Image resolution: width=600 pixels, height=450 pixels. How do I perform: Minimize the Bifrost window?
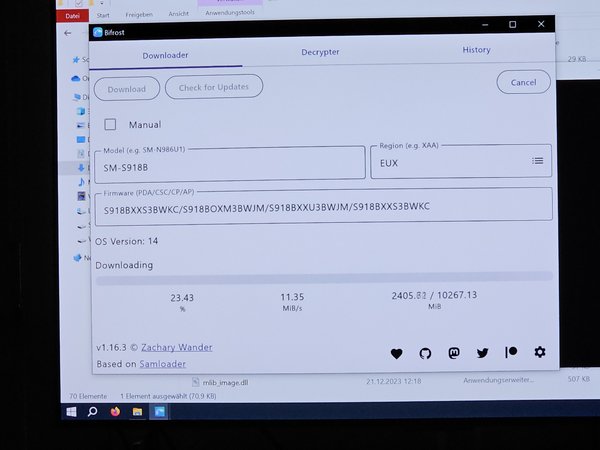[485, 25]
